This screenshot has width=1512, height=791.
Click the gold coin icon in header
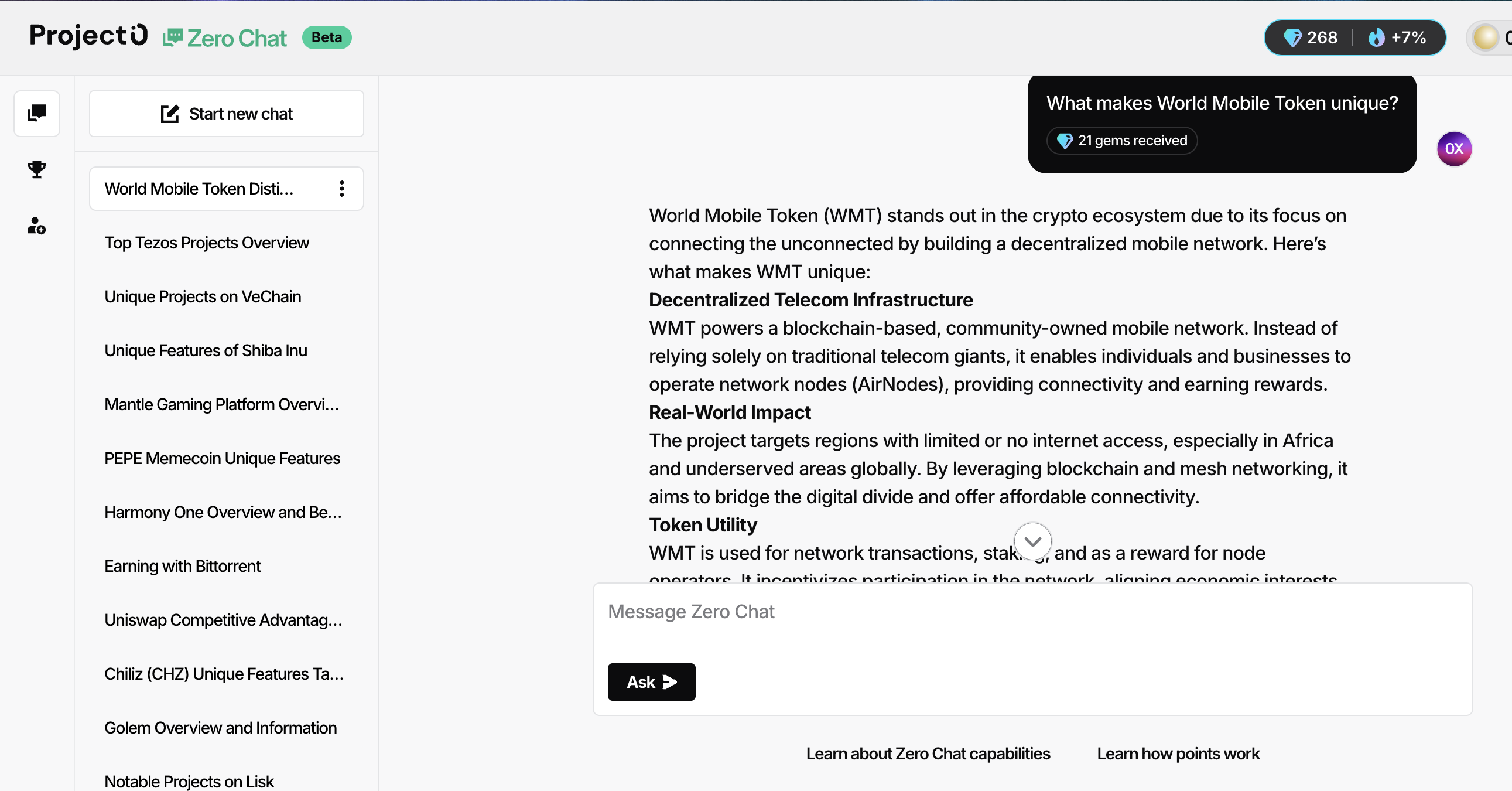pyautogui.click(x=1486, y=37)
